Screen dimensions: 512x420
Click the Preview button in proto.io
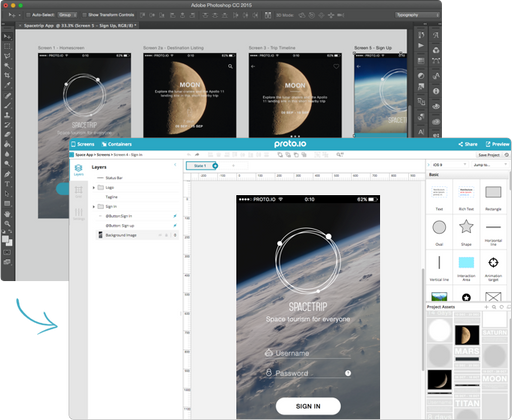tap(497, 144)
